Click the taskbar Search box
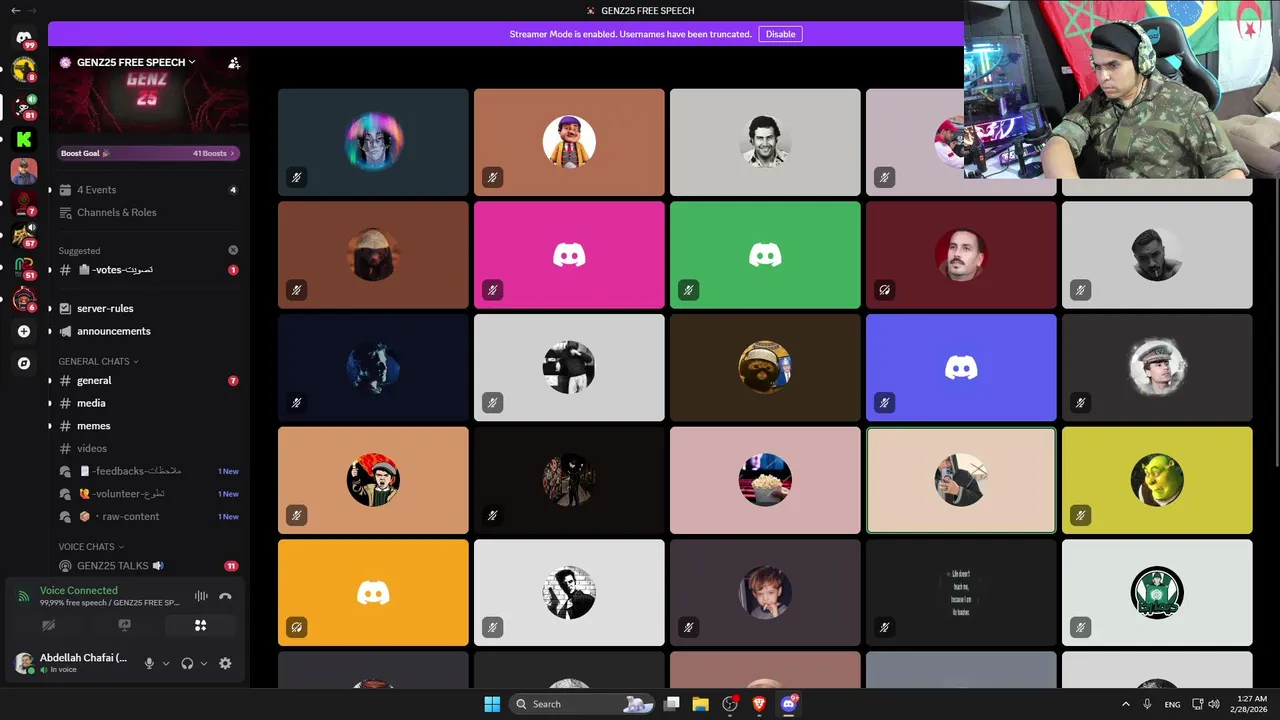The image size is (1280, 720). [584, 704]
